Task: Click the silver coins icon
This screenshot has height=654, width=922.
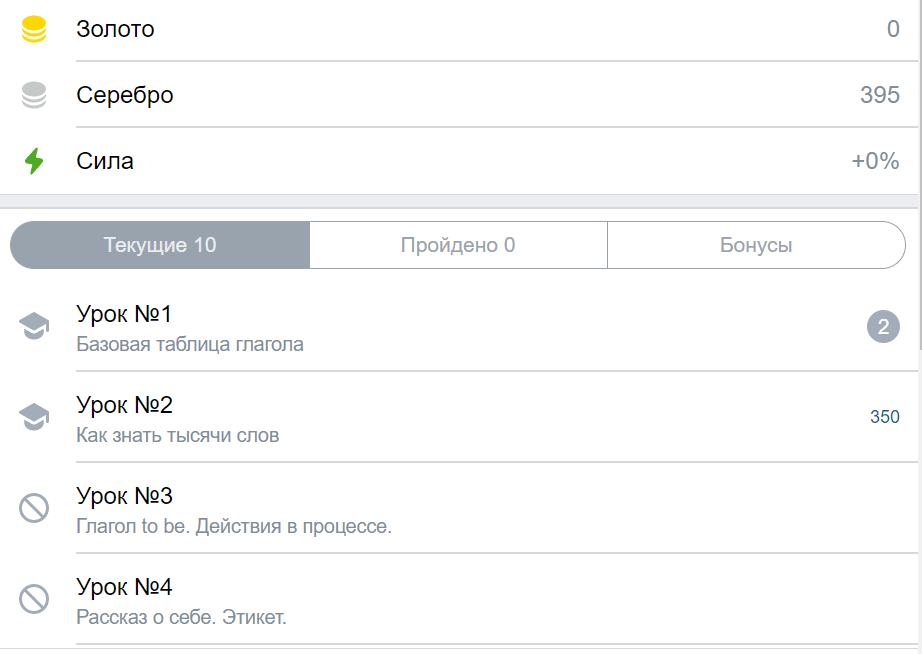Action: click(x=34, y=95)
